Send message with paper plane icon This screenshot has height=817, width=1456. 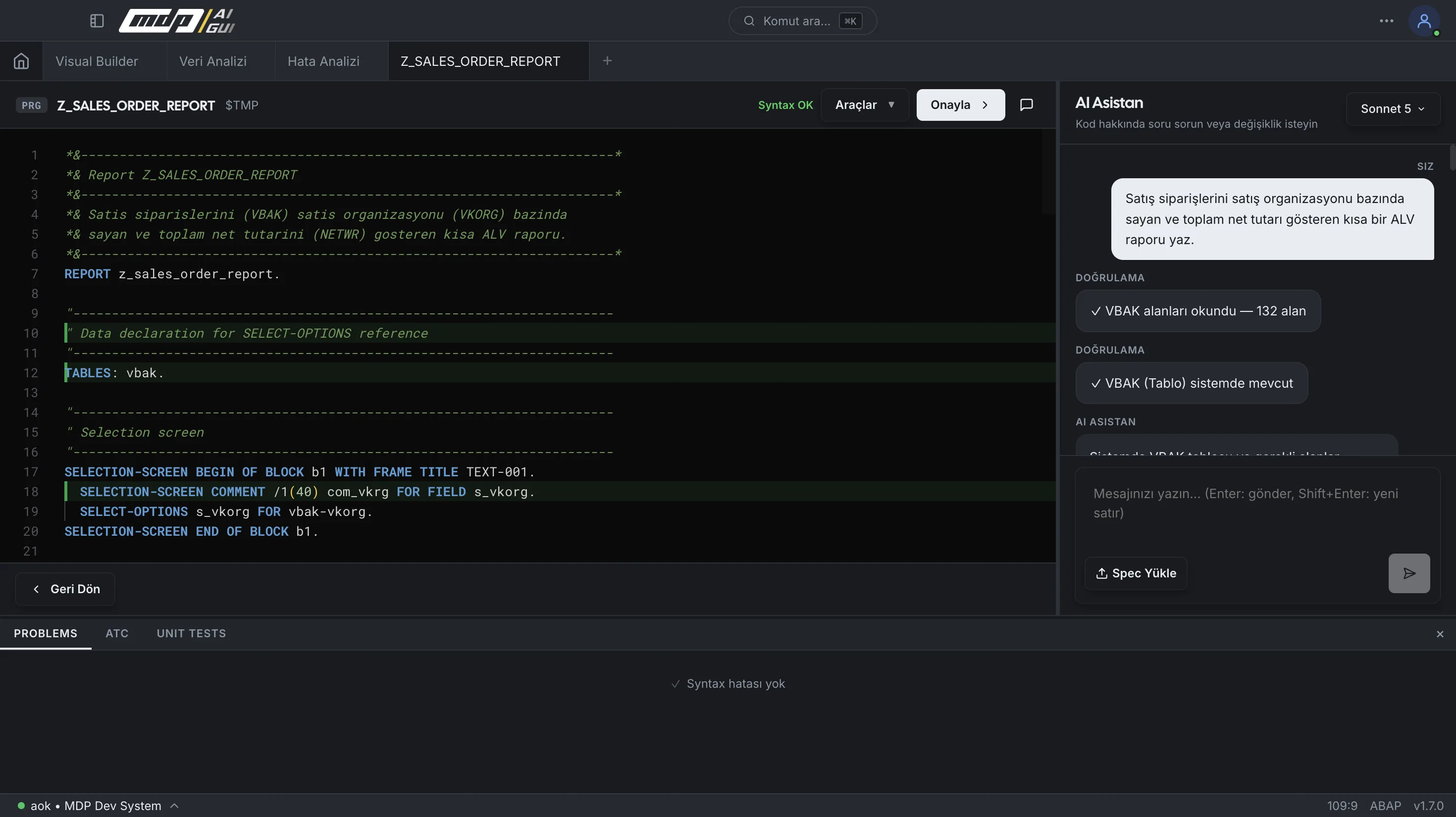1408,573
